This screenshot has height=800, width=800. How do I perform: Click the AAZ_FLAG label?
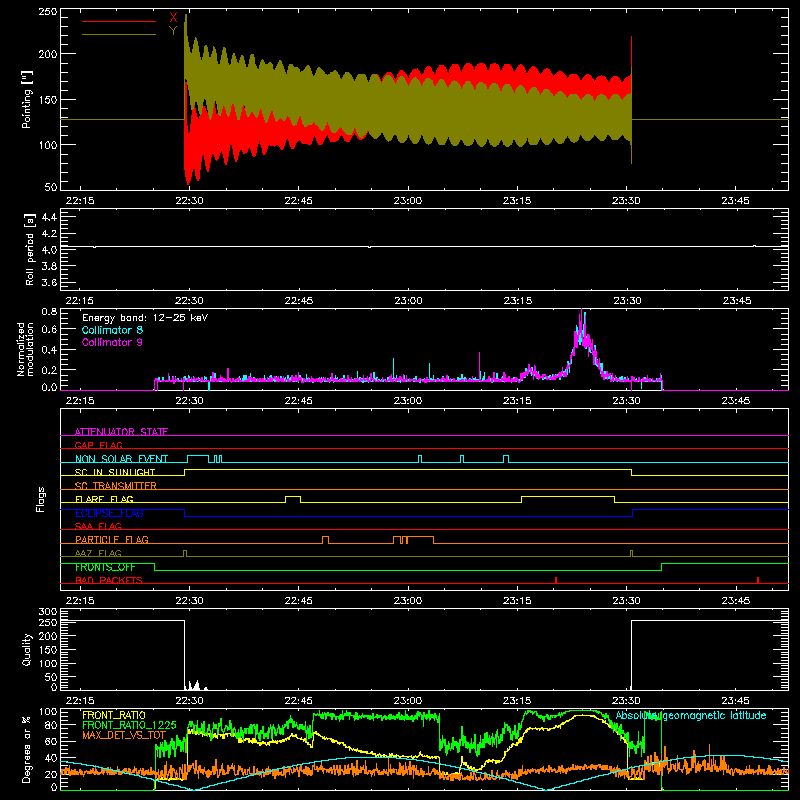(x=98, y=553)
